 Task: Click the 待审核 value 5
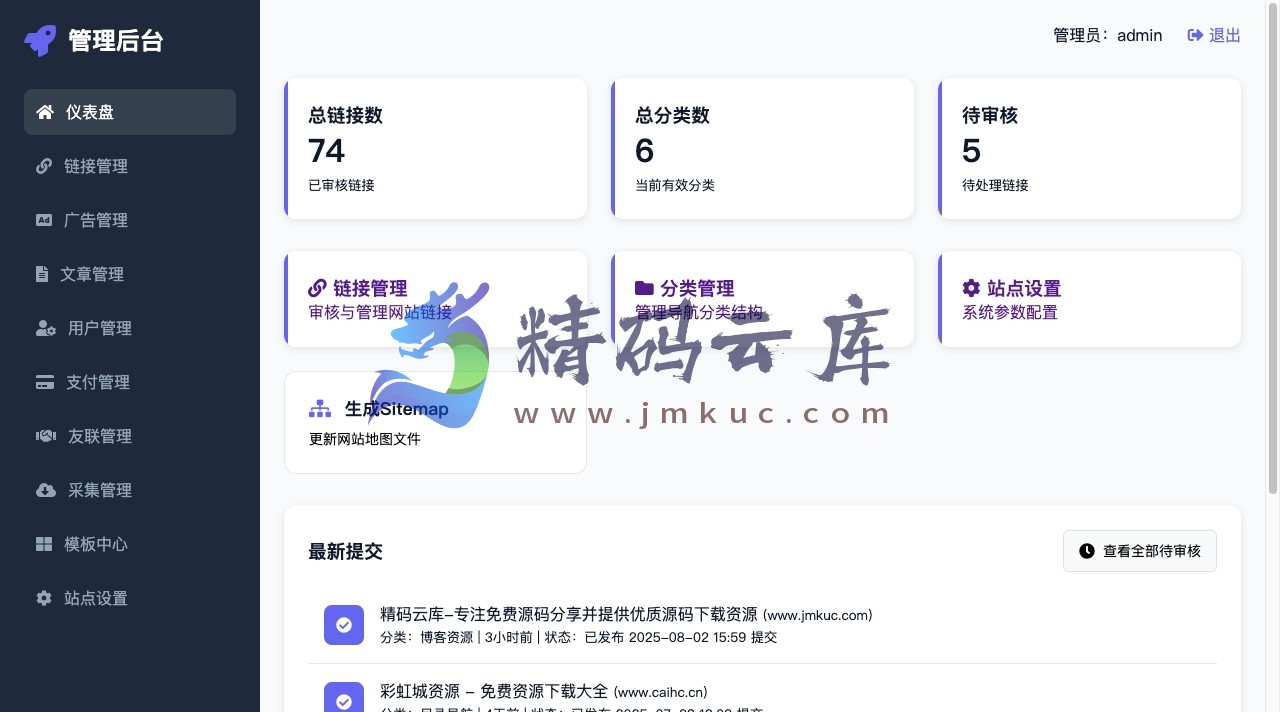[x=972, y=151]
